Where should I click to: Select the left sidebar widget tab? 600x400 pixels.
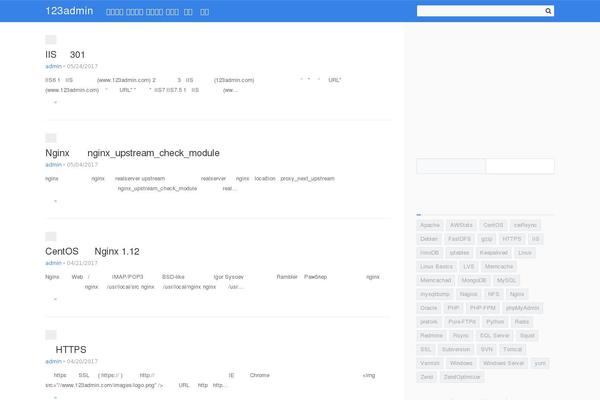(451, 166)
